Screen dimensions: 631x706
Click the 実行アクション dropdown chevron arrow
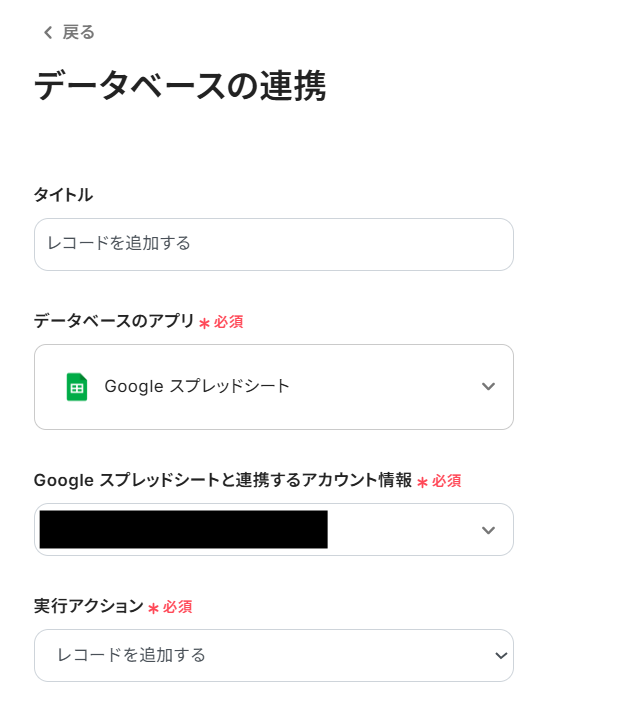tap(500, 656)
